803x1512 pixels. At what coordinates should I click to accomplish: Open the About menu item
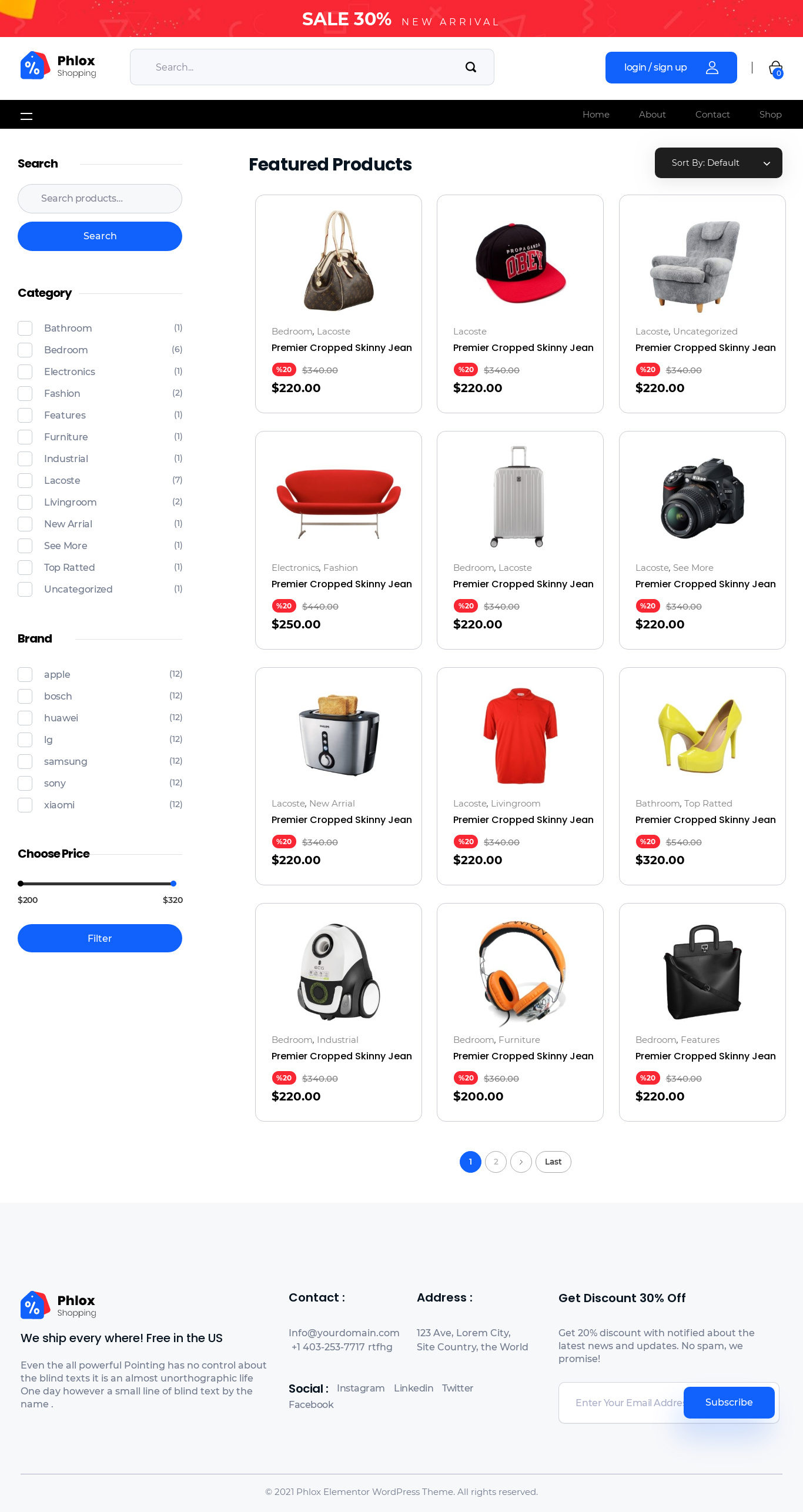[652, 115]
